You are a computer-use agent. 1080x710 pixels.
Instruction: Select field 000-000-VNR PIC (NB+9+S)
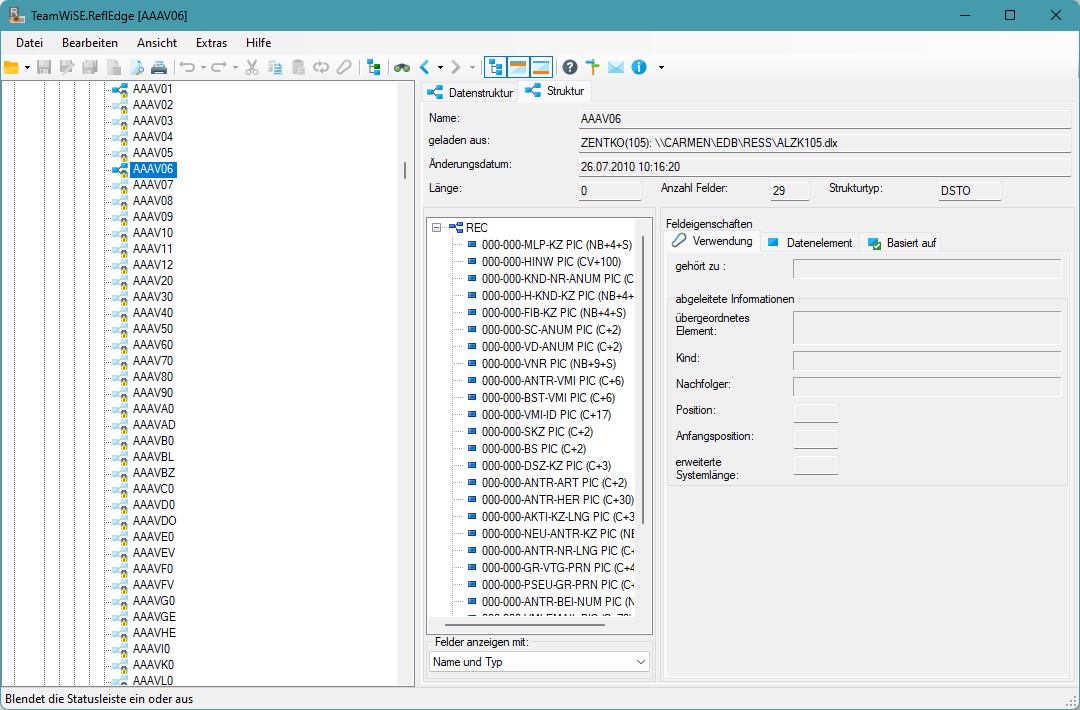pyautogui.click(x=548, y=364)
